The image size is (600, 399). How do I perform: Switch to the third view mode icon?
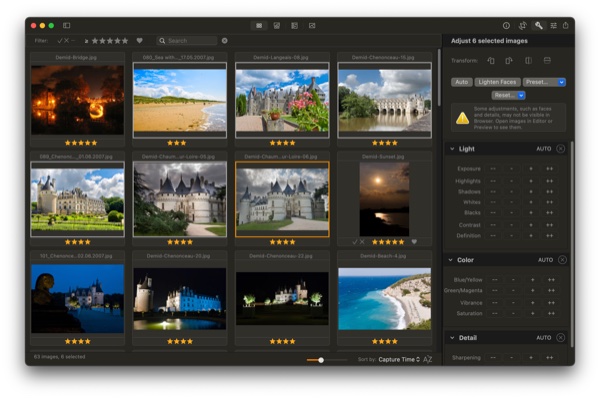click(x=294, y=26)
